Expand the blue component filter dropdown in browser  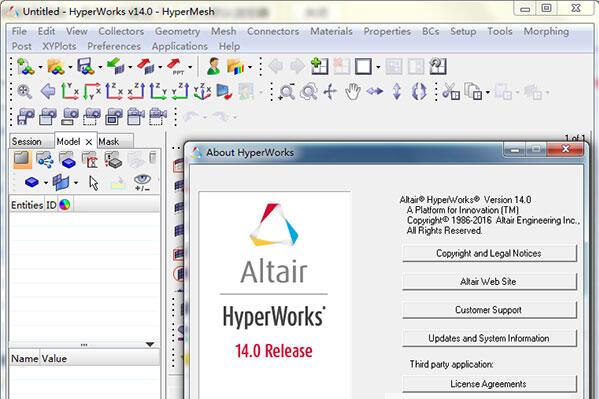coord(46,183)
